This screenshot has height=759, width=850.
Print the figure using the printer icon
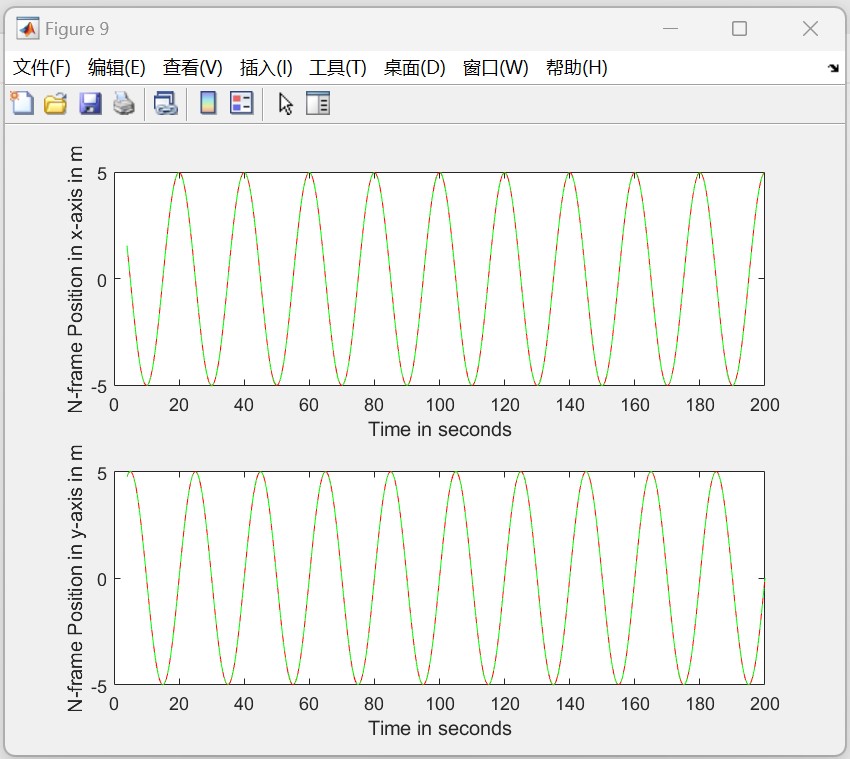point(124,103)
